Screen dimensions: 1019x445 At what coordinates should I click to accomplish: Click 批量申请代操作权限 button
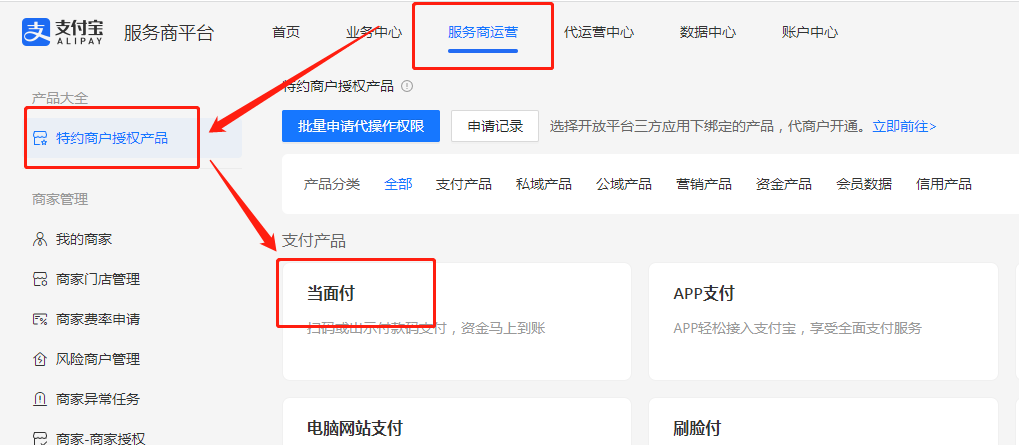(x=361, y=126)
